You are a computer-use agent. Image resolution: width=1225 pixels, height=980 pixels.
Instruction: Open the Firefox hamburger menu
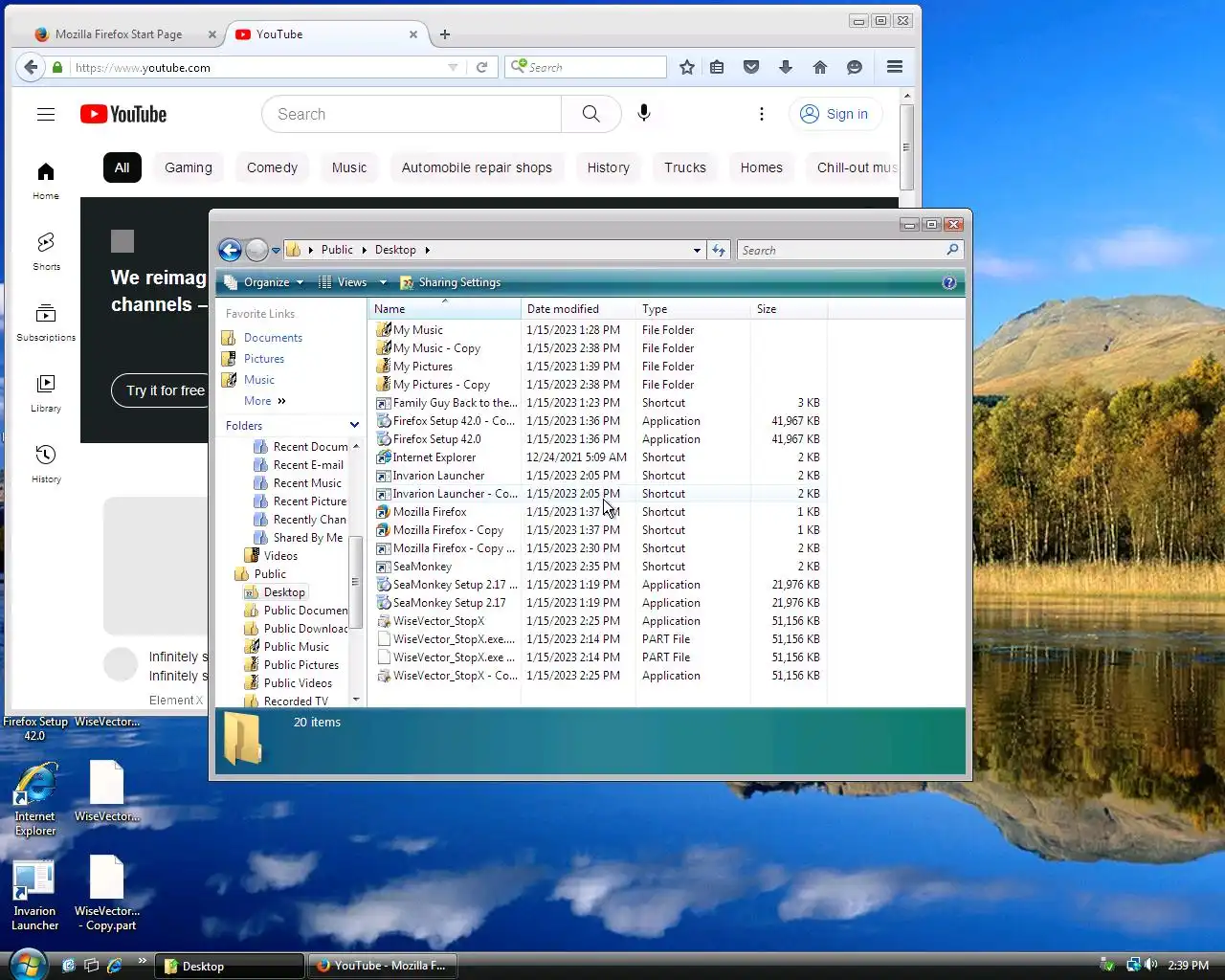click(895, 67)
